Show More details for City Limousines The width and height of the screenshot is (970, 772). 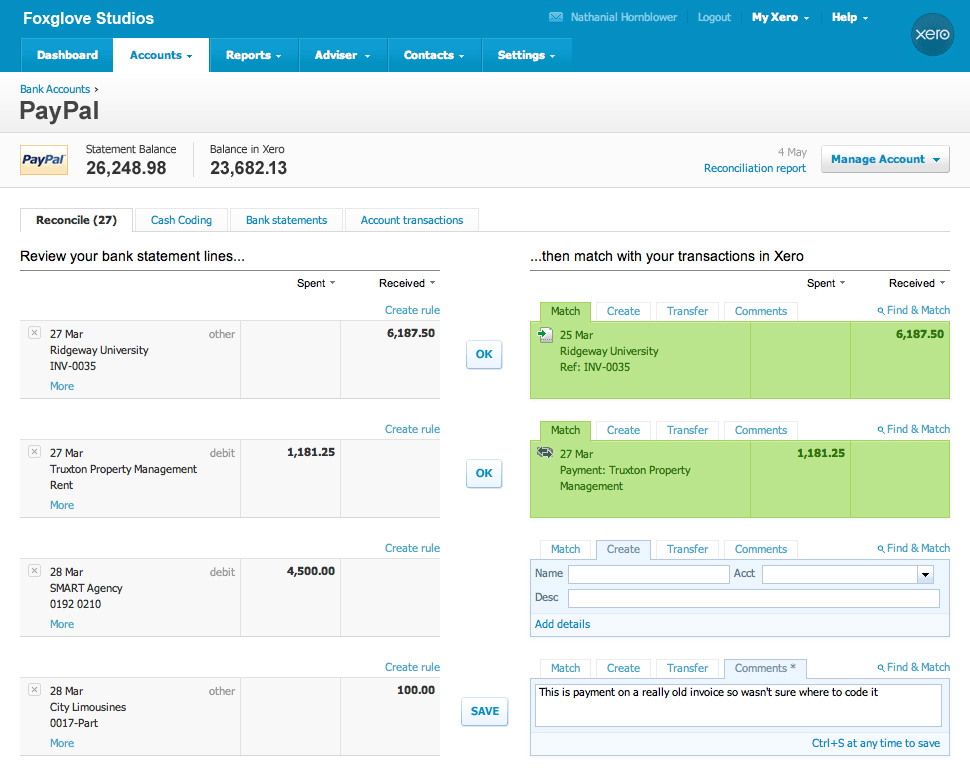click(62, 743)
